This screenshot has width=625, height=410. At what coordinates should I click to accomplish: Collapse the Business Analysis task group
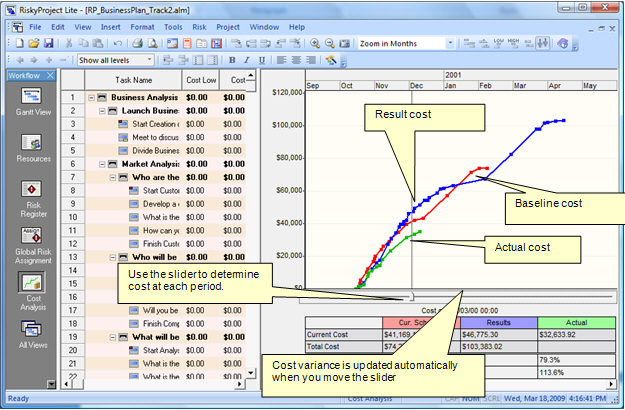[x=91, y=97]
